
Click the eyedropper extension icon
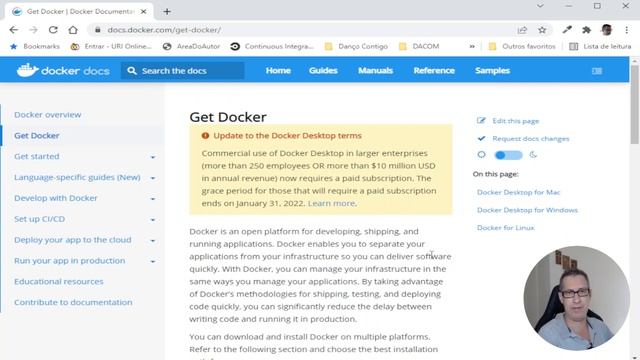pyautogui.click(x=567, y=29)
